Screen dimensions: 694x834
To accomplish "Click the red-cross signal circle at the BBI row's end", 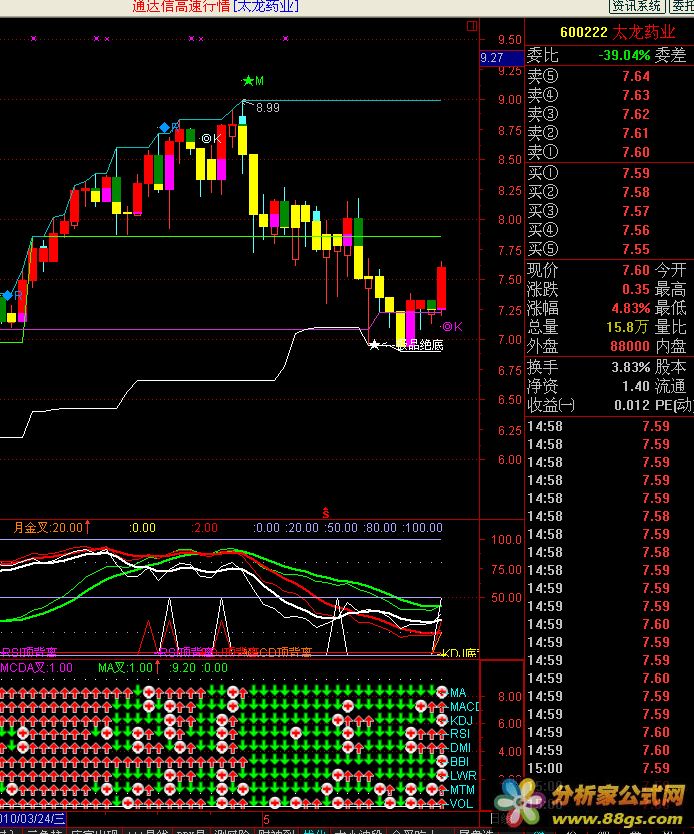I will tap(442, 762).
